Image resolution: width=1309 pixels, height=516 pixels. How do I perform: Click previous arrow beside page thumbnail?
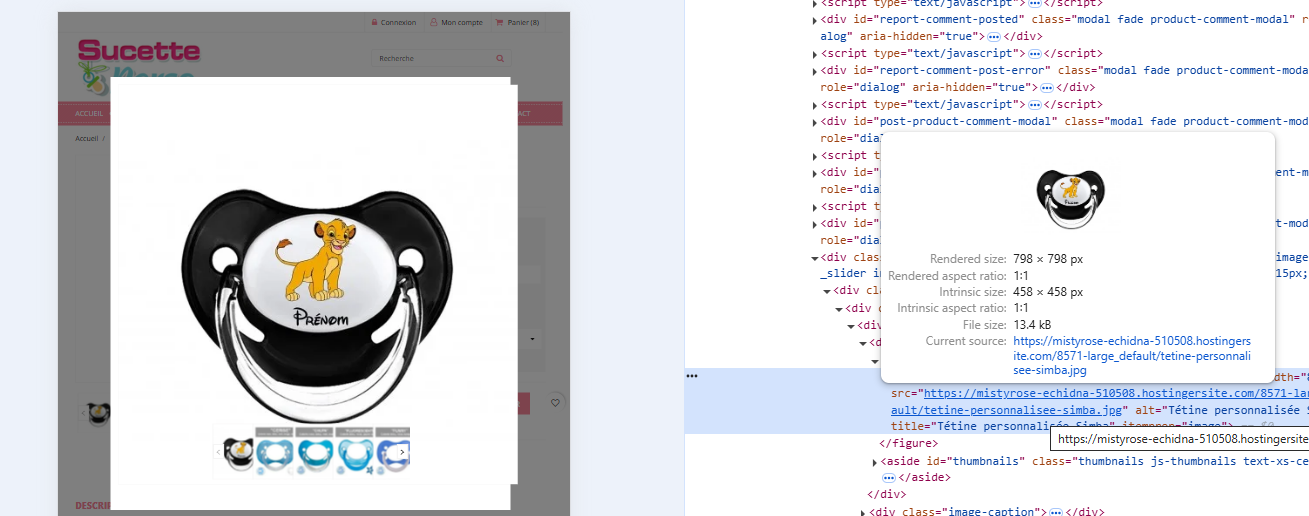click(82, 411)
